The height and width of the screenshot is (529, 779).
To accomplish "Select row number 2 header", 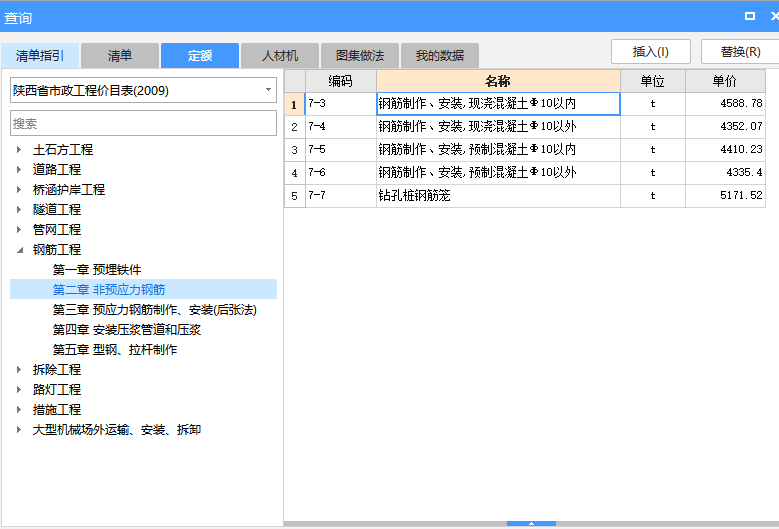I will tap(295, 127).
